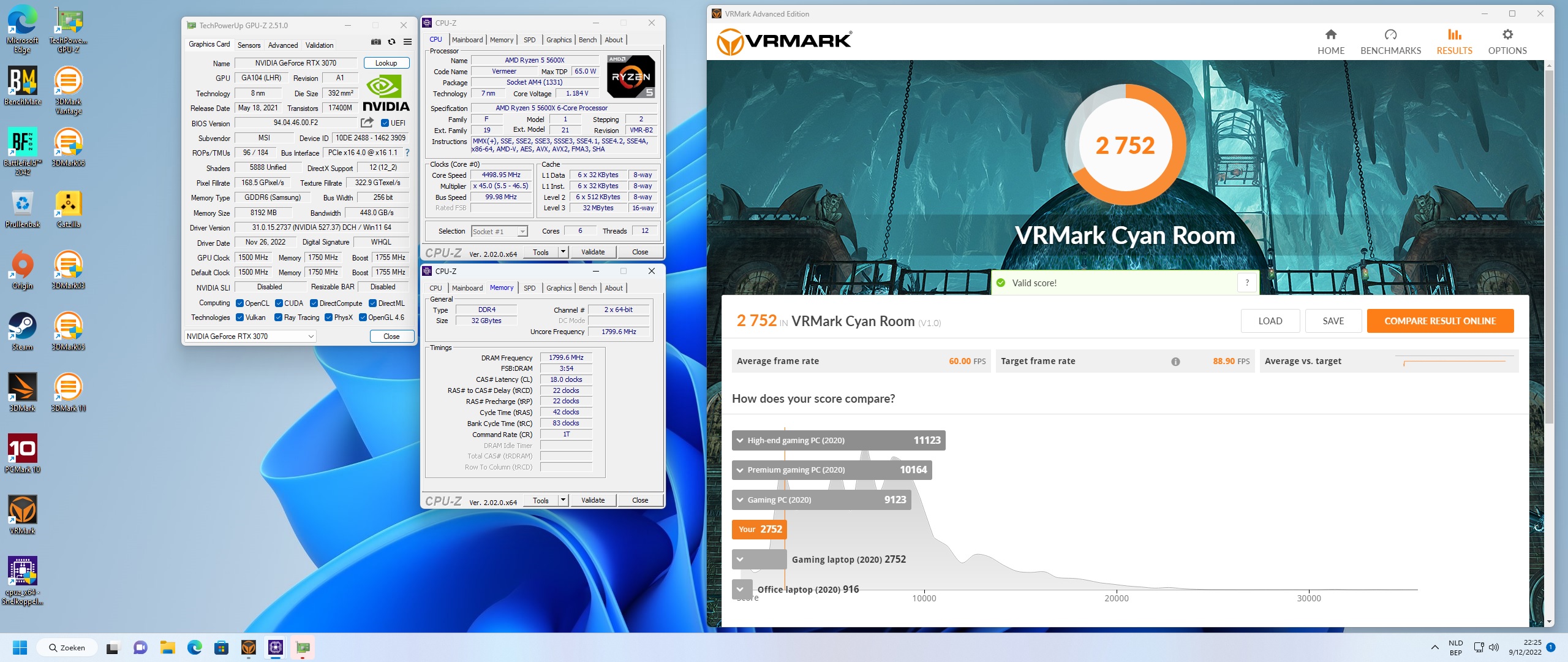The height and width of the screenshot is (662, 1568).
Task: Select the 3DMark desktop icon
Action: (22, 392)
